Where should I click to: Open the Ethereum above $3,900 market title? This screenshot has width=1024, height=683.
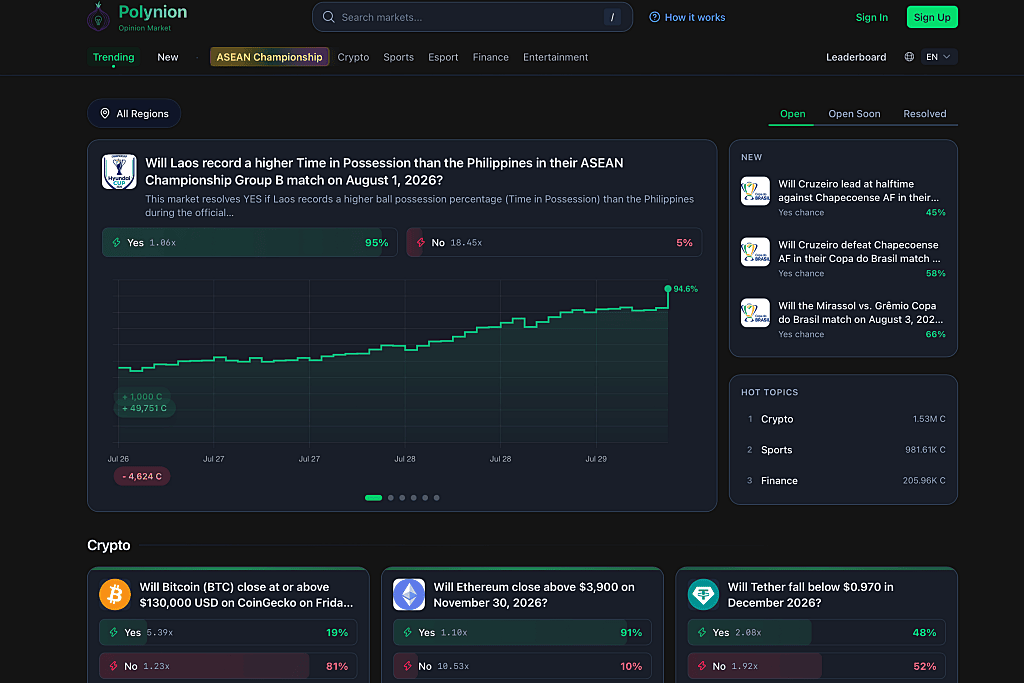(534, 595)
